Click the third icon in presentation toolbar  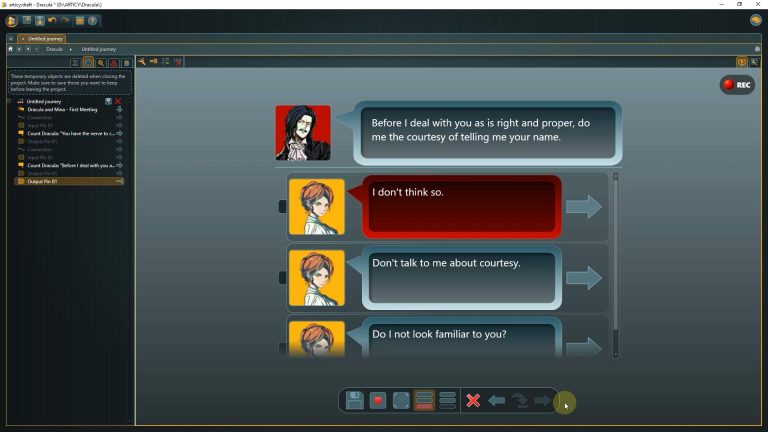[166, 61]
